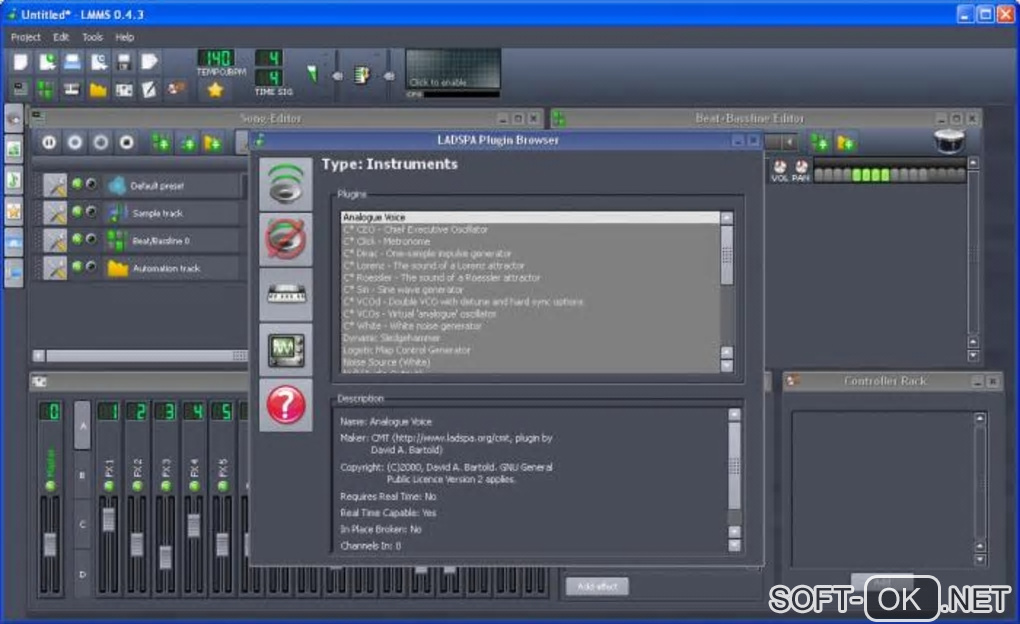Click the pause button in Song-Editor
Viewport: 1020px width, 624px height.
[49, 142]
